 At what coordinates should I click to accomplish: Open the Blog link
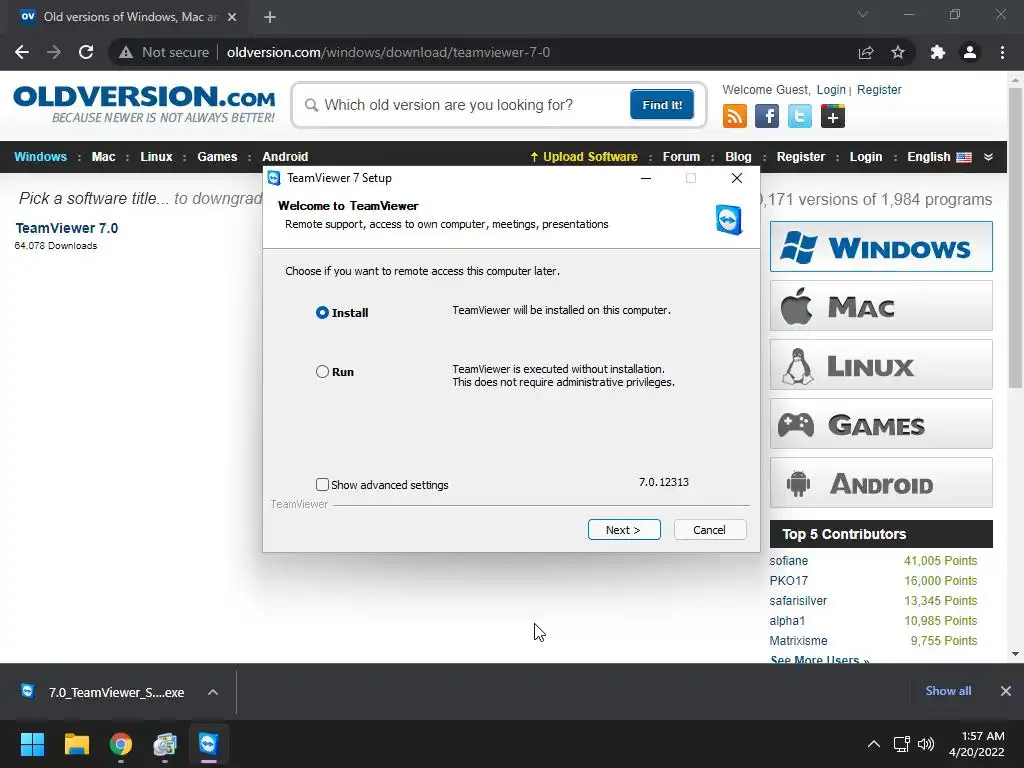point(738,157)
